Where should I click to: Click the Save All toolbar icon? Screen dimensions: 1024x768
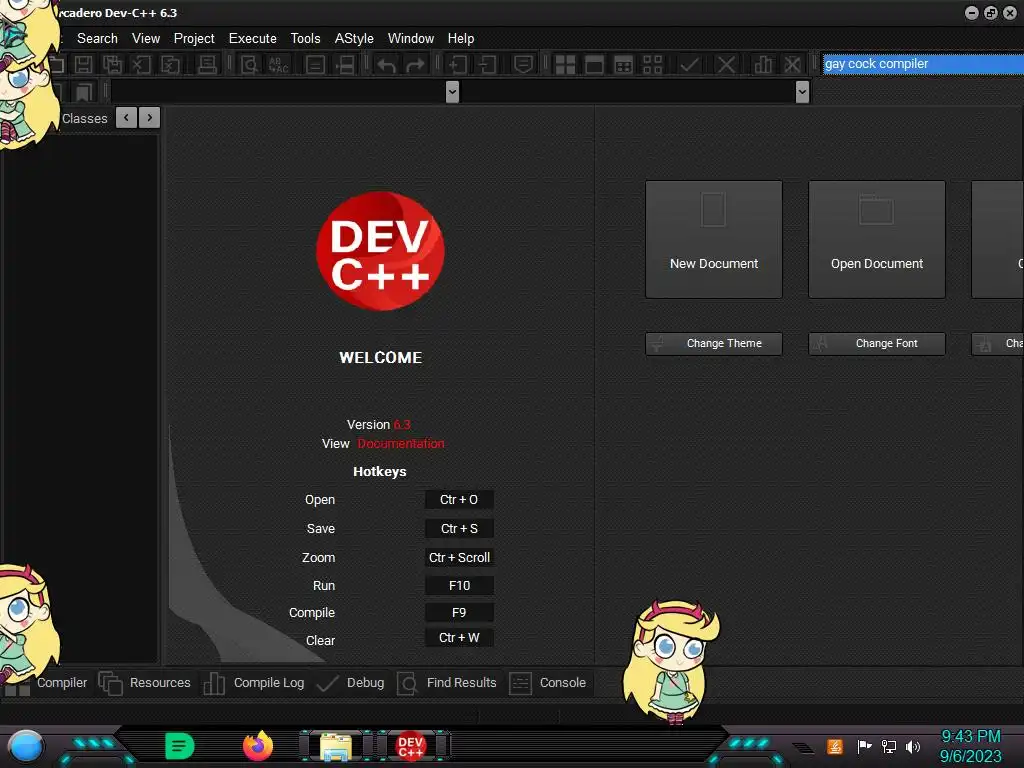point(112,65)
